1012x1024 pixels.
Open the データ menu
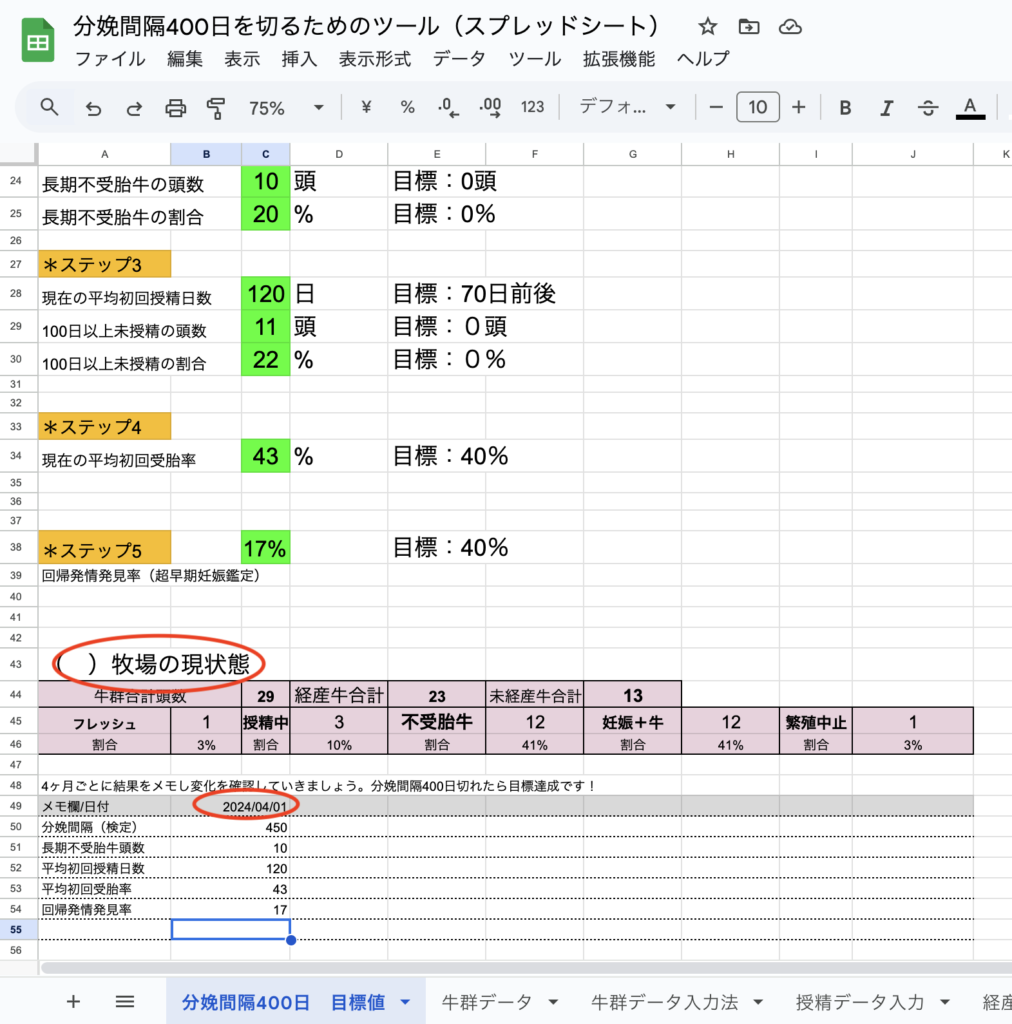pos(459,59)
